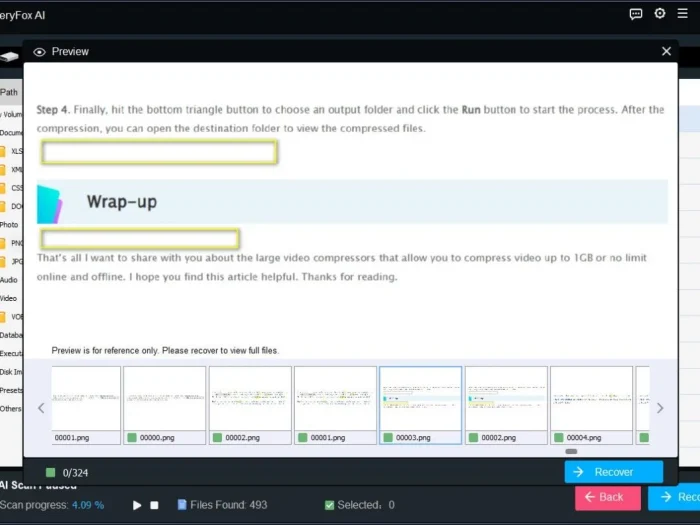Open the feedback chat icon
Screen dimensions: 700x525
pos(636,14)
